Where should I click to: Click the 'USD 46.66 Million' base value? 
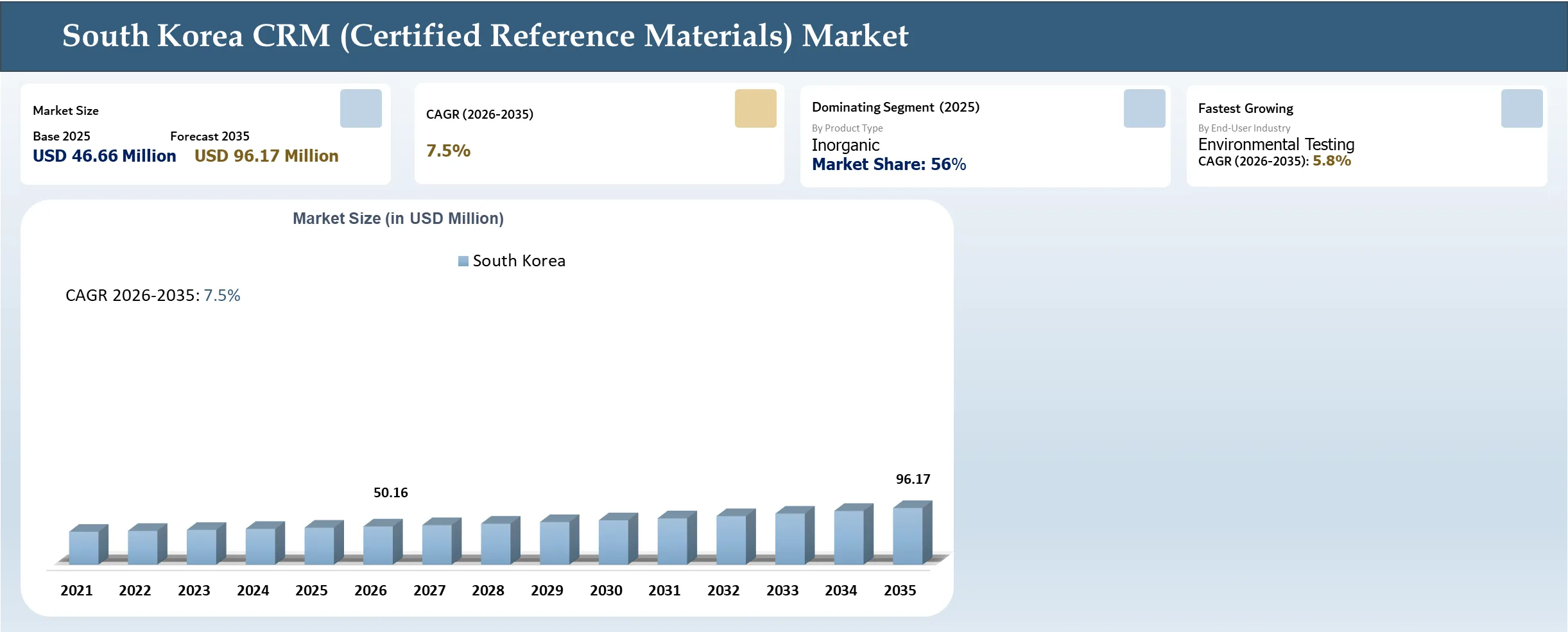105,156
